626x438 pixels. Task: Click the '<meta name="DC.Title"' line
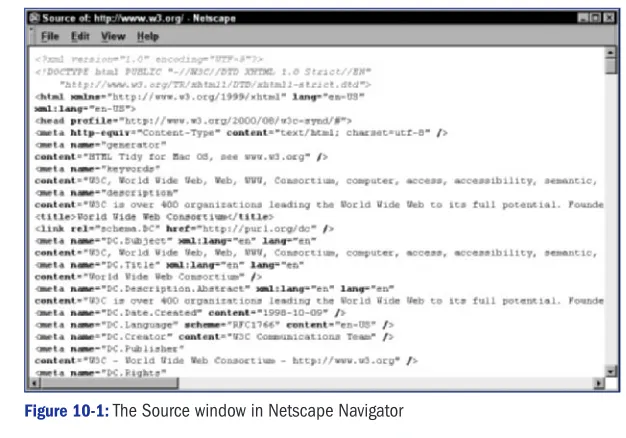(x=170, y=265)
